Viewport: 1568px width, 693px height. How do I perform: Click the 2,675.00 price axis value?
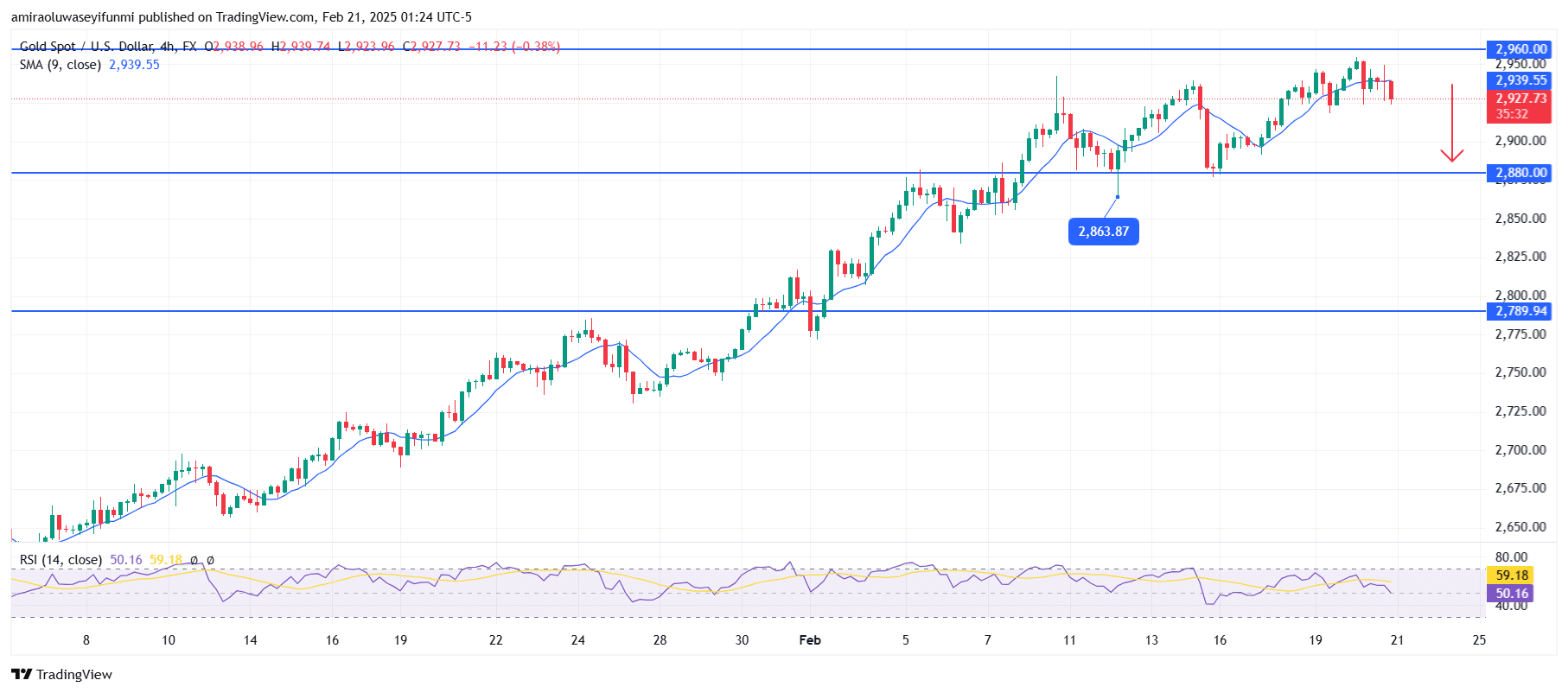pos(1520,488)
